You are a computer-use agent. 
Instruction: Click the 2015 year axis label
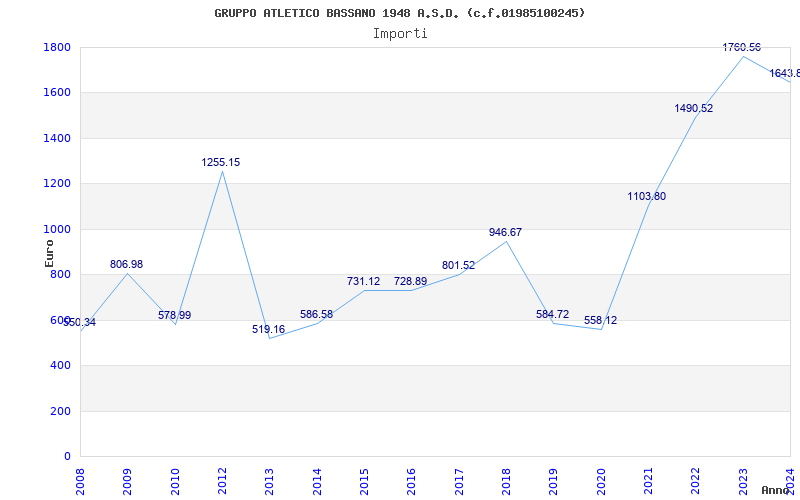tap(364, 482)
